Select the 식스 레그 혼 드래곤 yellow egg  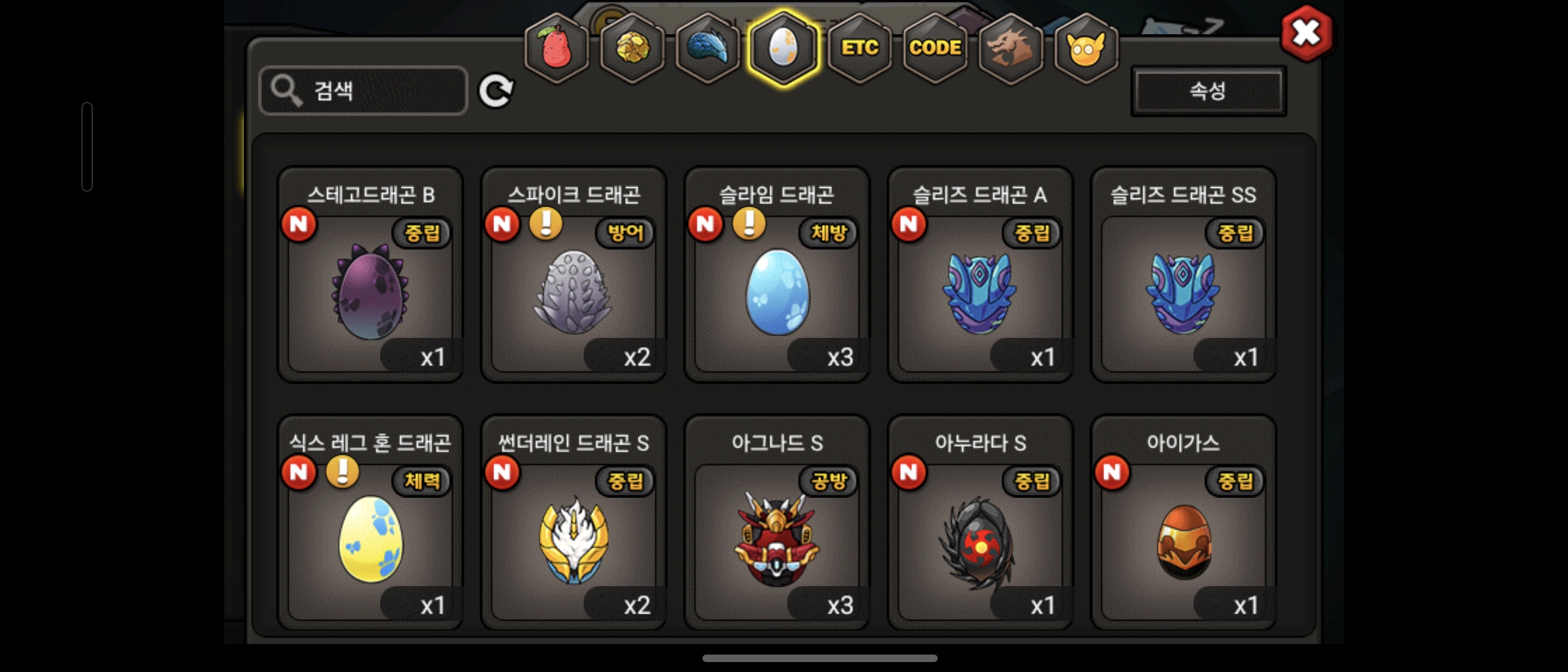pyautogui.click(x=370, y=523)
